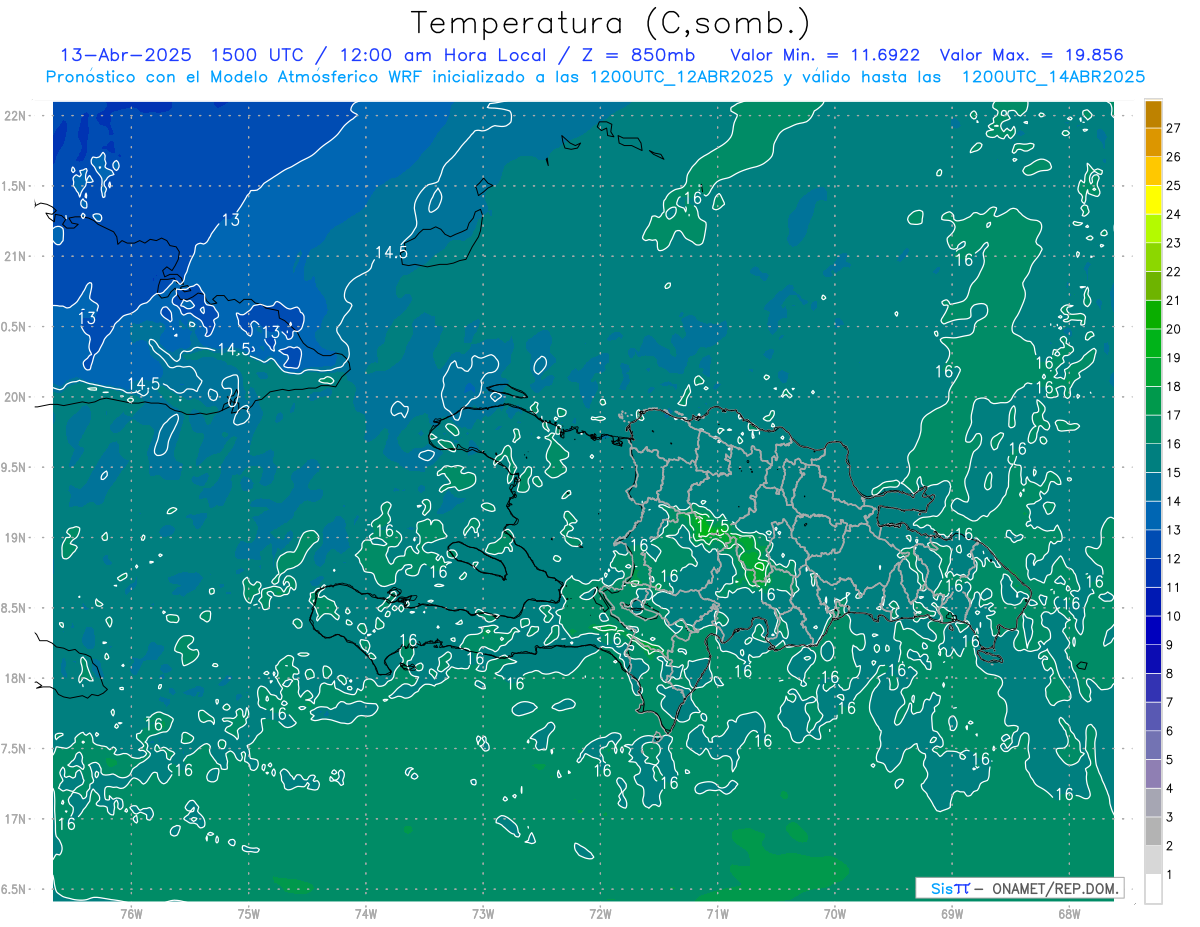1200x927 pixels.
Task: Click the yellow swatch in the color scale
Action: tap(1153, 200)
